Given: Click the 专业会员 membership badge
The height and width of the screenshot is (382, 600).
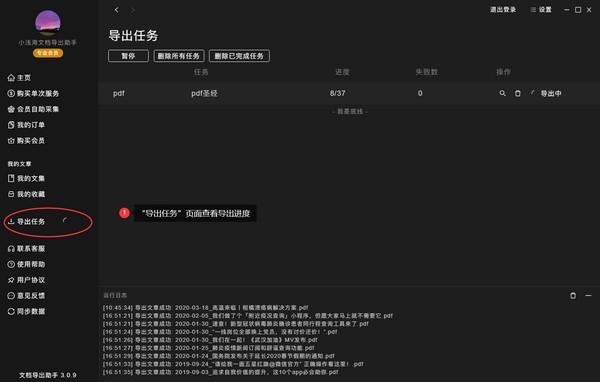Looking at the screenshot, I should pyautogui.click(x=48, y=53).
